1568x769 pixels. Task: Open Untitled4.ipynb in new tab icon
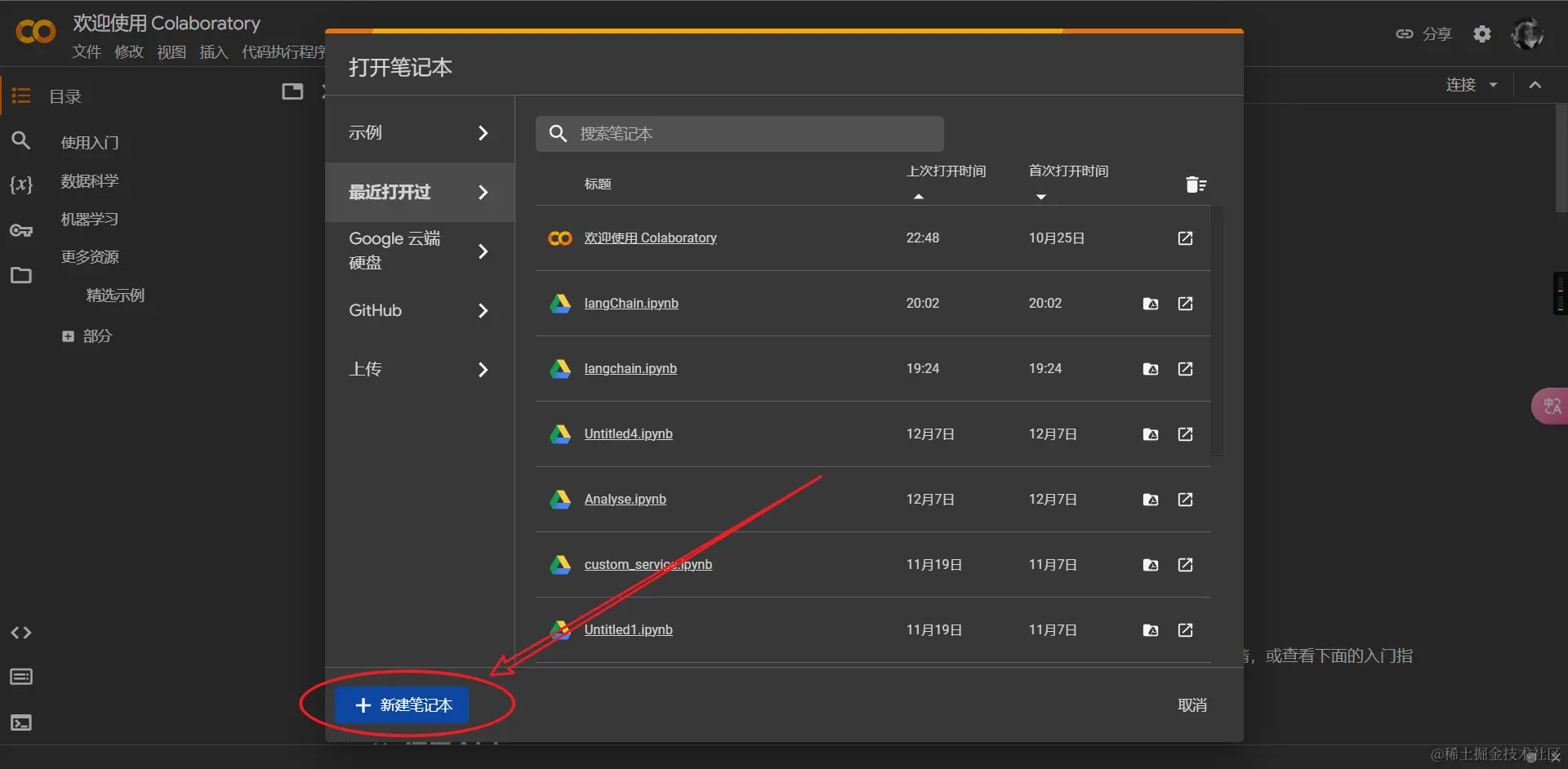1185,434
